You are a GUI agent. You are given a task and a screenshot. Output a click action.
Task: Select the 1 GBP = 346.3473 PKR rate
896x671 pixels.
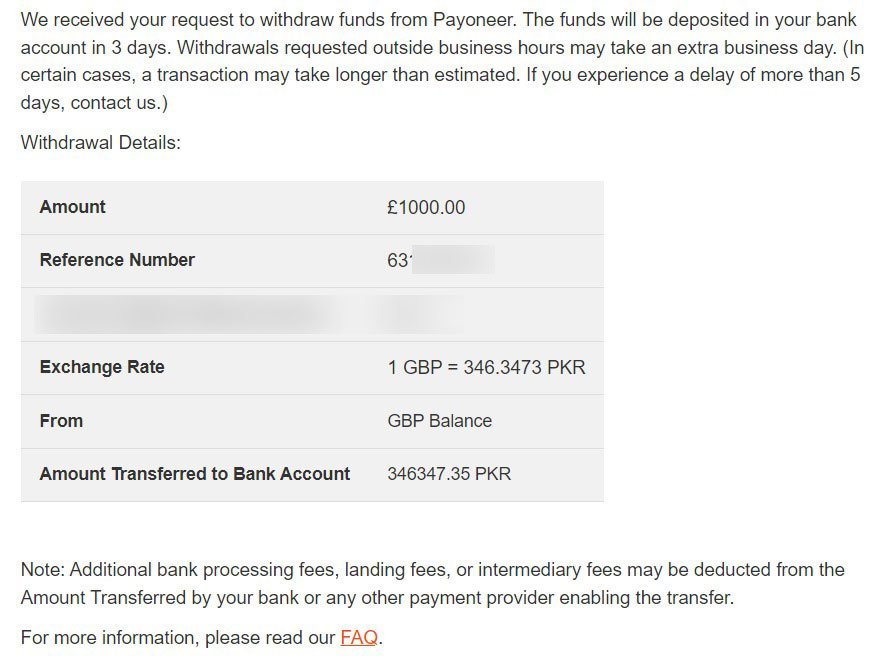486,368
